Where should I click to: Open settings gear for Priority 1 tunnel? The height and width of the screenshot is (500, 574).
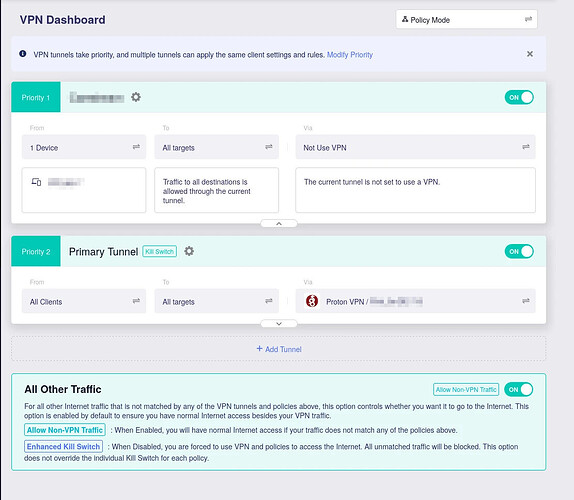tap(136, 97)
